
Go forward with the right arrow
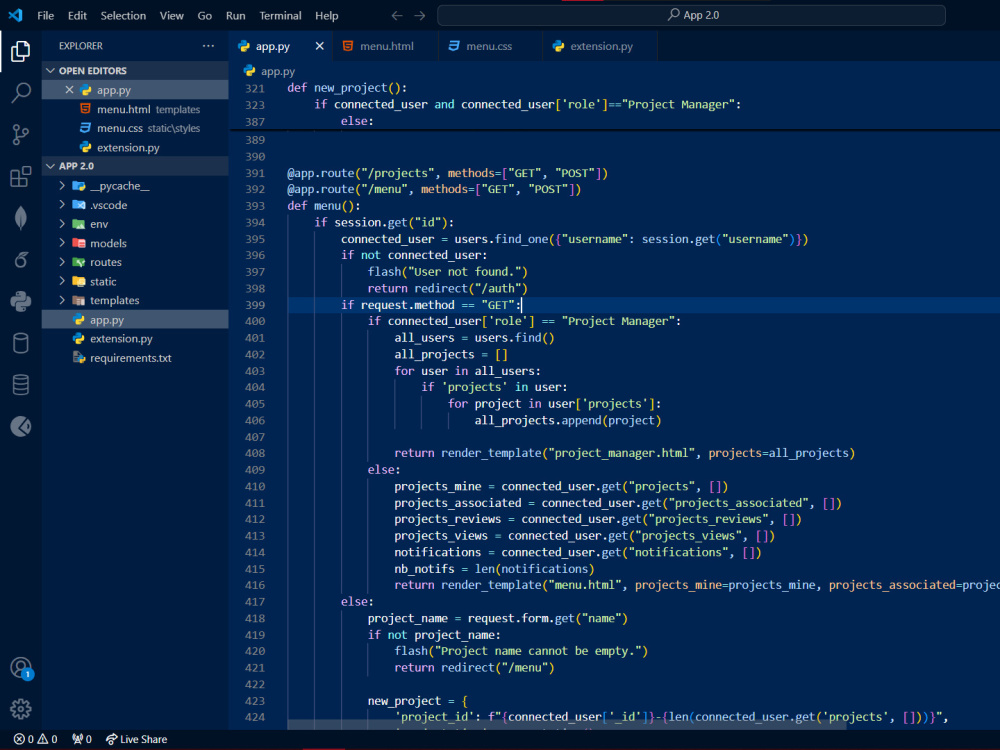pyautogui.click(x=420, y=15)
